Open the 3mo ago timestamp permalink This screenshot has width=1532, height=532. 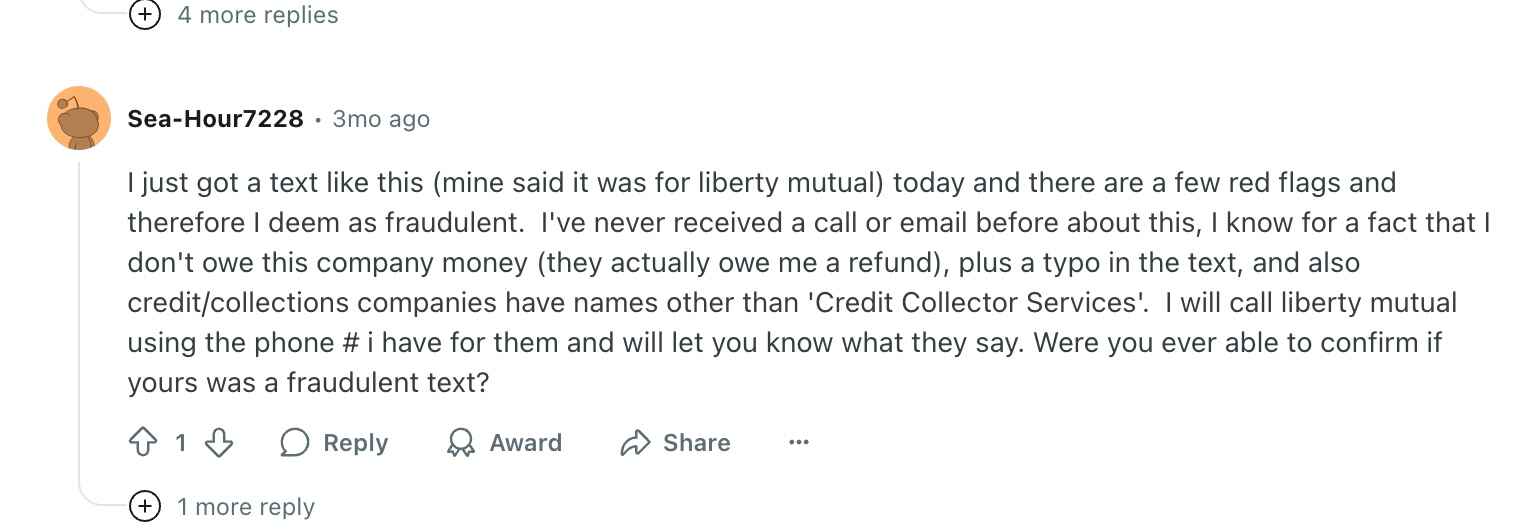(381, 119)
